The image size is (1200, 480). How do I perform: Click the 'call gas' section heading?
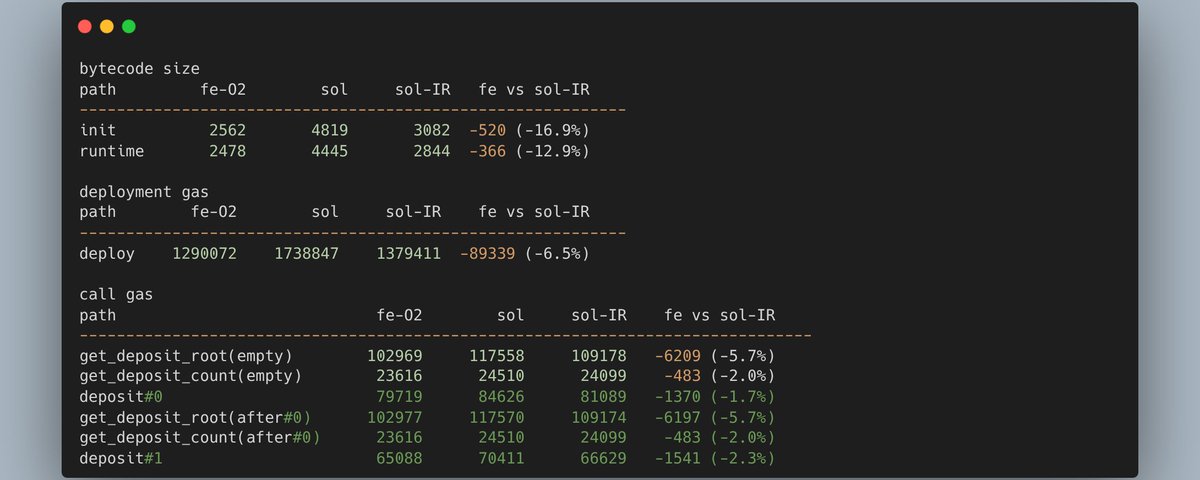(116, 294)
